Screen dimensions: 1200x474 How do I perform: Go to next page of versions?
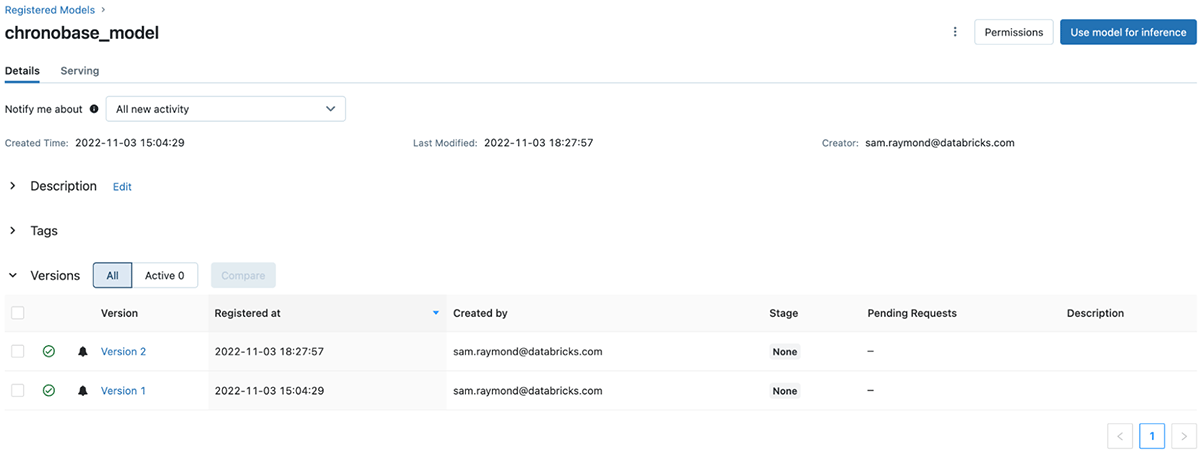(1184, 436)
